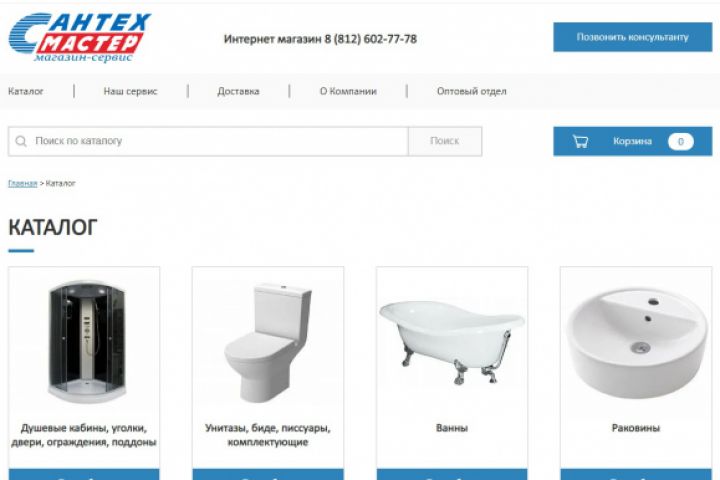Click the Позвонить консультанту button

coord(632,37)
